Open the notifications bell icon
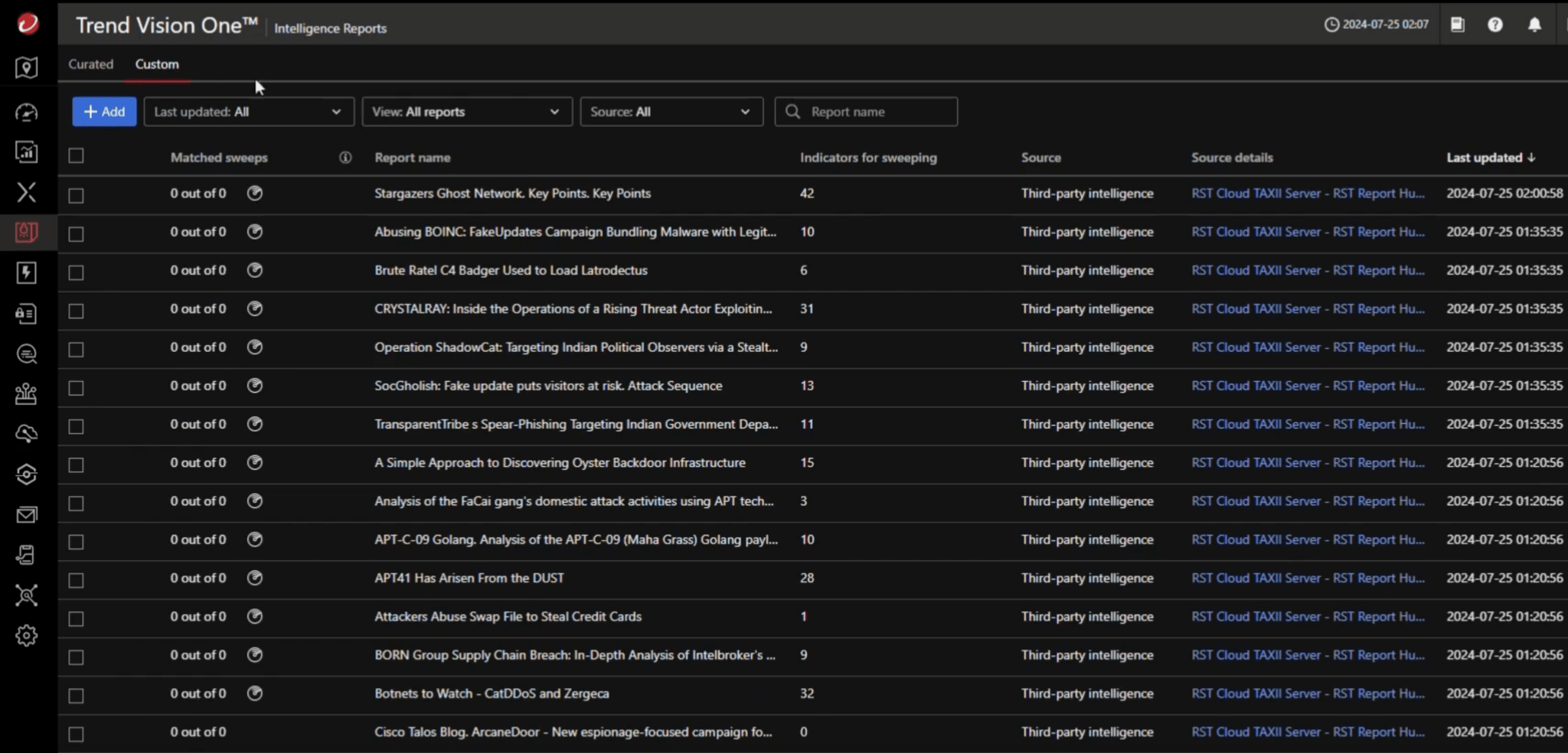 point(1534,24)
